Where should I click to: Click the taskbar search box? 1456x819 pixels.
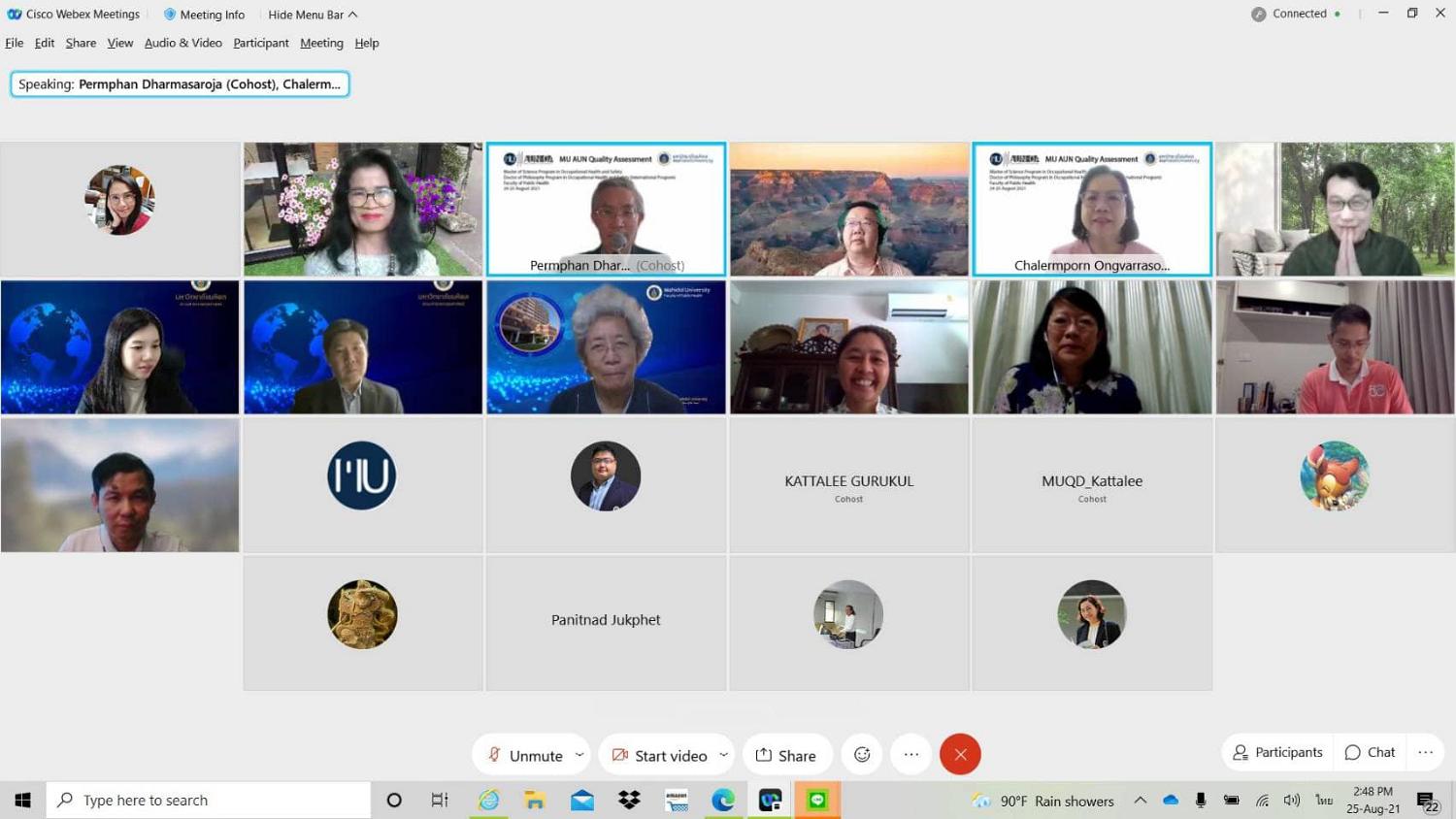coord(209,800)
